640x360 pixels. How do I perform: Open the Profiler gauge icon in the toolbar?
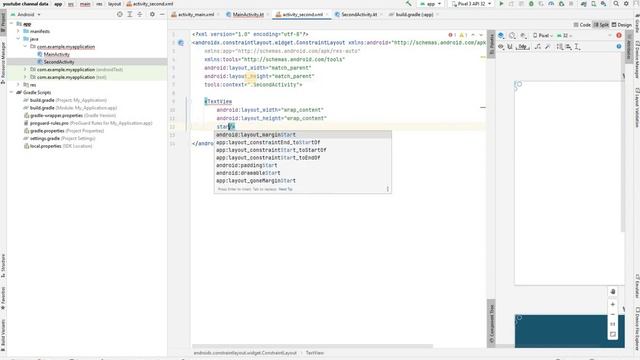point(551,4)
